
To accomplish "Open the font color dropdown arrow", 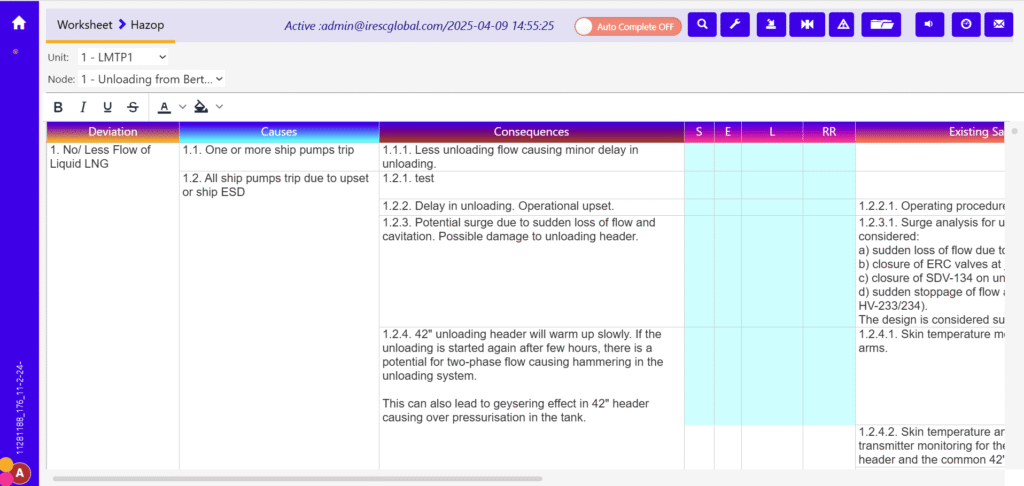I will pos(182,107).
